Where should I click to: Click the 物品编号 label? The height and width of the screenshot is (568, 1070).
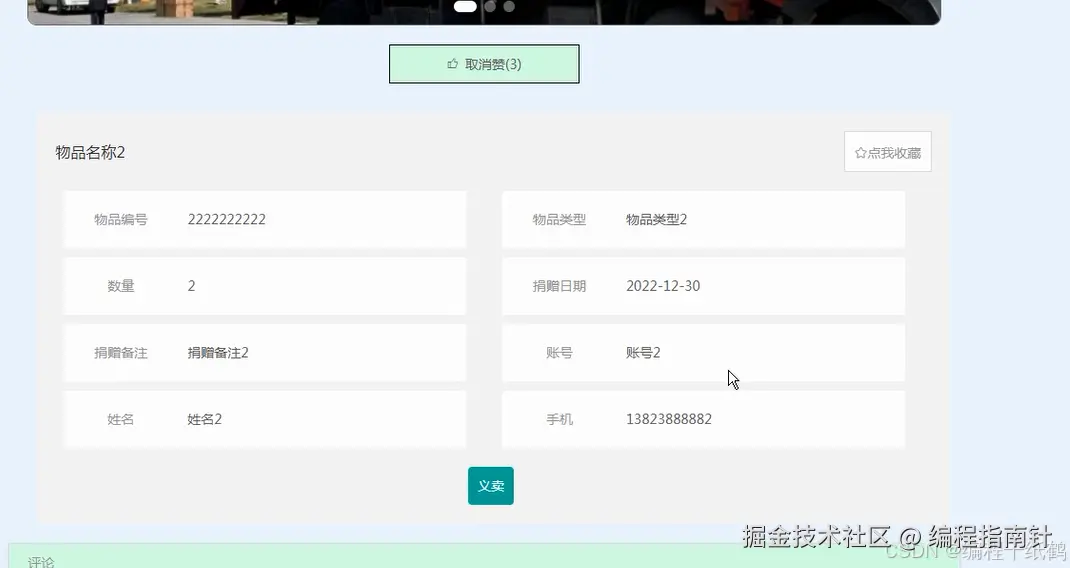pos(121,219)
